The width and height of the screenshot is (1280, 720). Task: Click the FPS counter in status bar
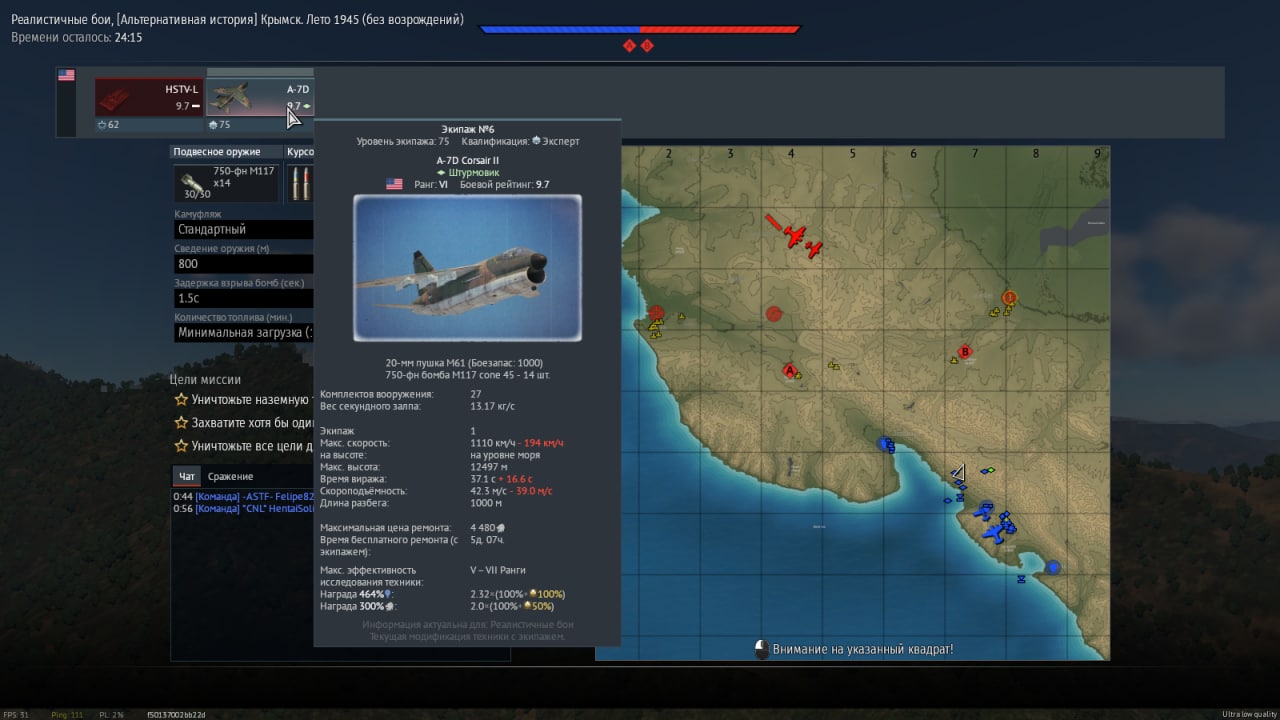coord(16,714)
